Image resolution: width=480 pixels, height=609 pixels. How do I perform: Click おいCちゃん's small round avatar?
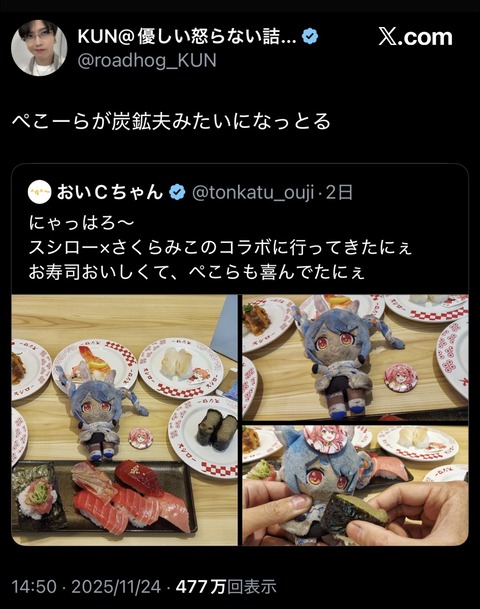(40, 192)
